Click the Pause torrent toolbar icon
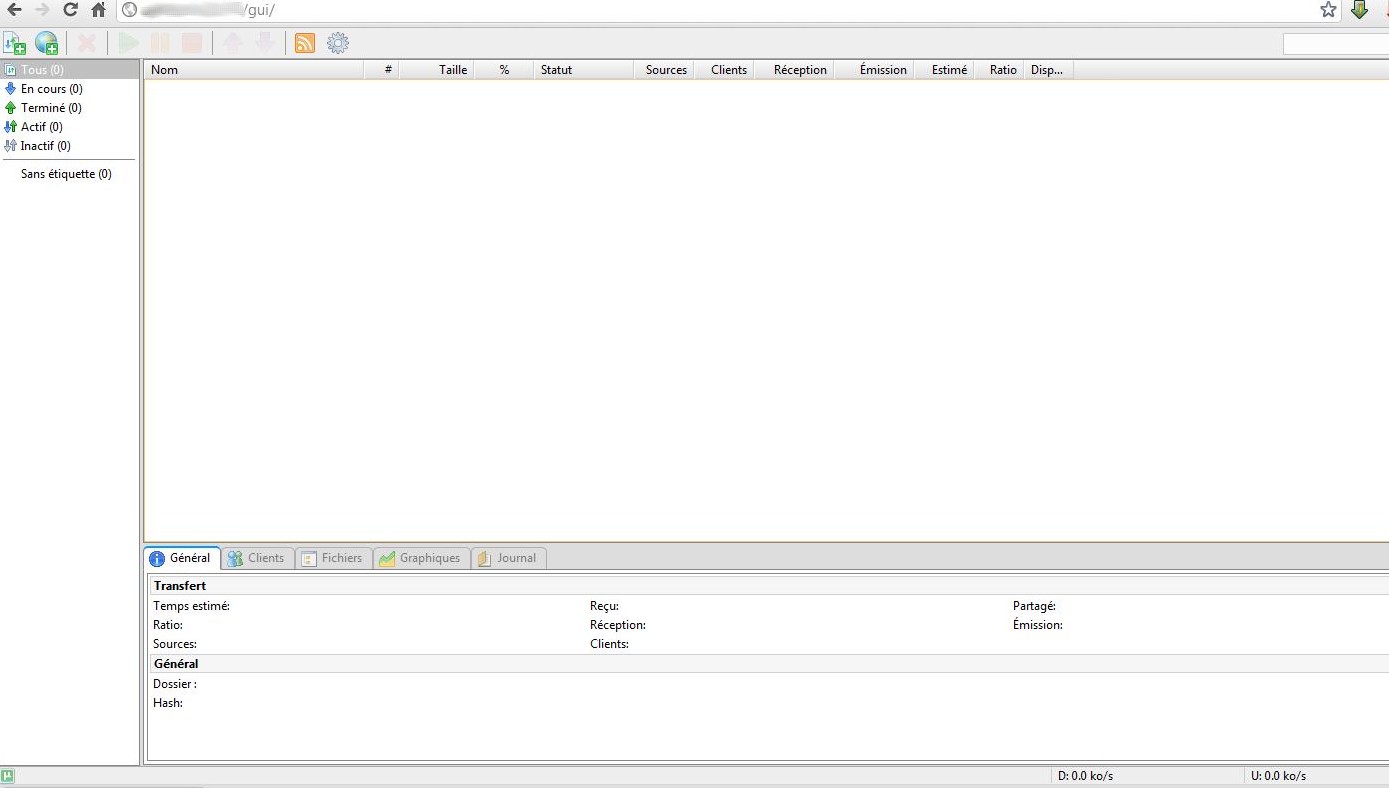This screenshot has height=788, width=1389. [160, 43]
